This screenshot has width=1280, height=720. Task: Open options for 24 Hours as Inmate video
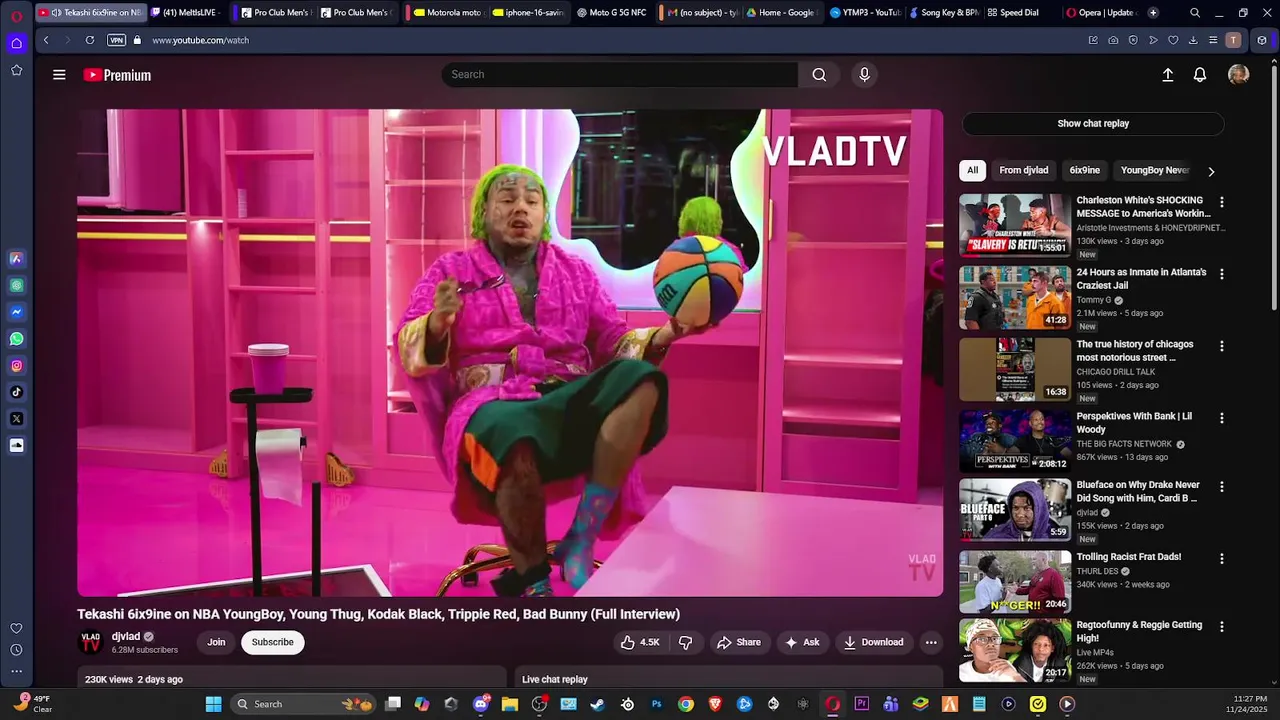(1221, 274)
